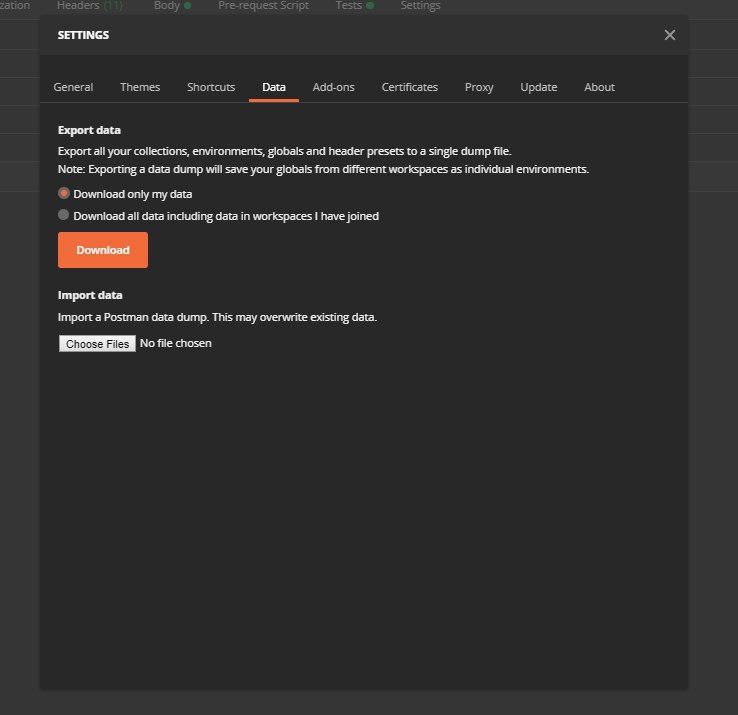Click Choose Files to import a dump
This screenshot has width=738, height=715.
pyautogui.click(x=97, y=344)
